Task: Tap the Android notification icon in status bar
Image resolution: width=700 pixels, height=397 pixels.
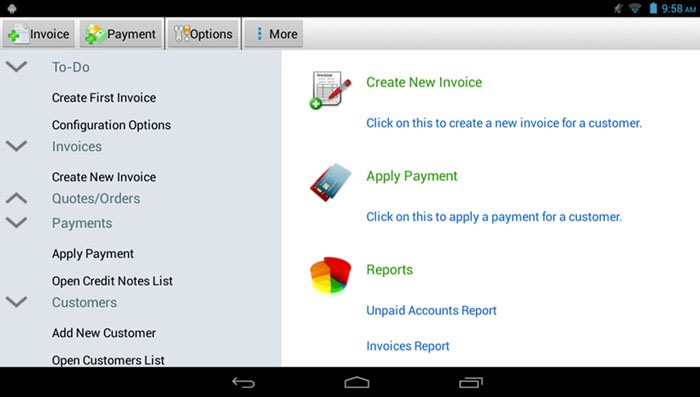Action: click(12, 8)
